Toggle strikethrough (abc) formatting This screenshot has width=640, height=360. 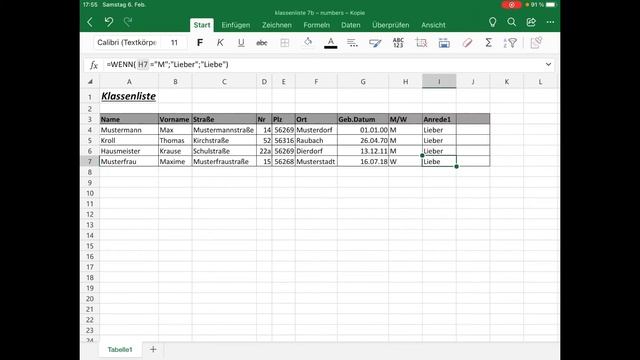pyautogui.click(x=262, y=42)
